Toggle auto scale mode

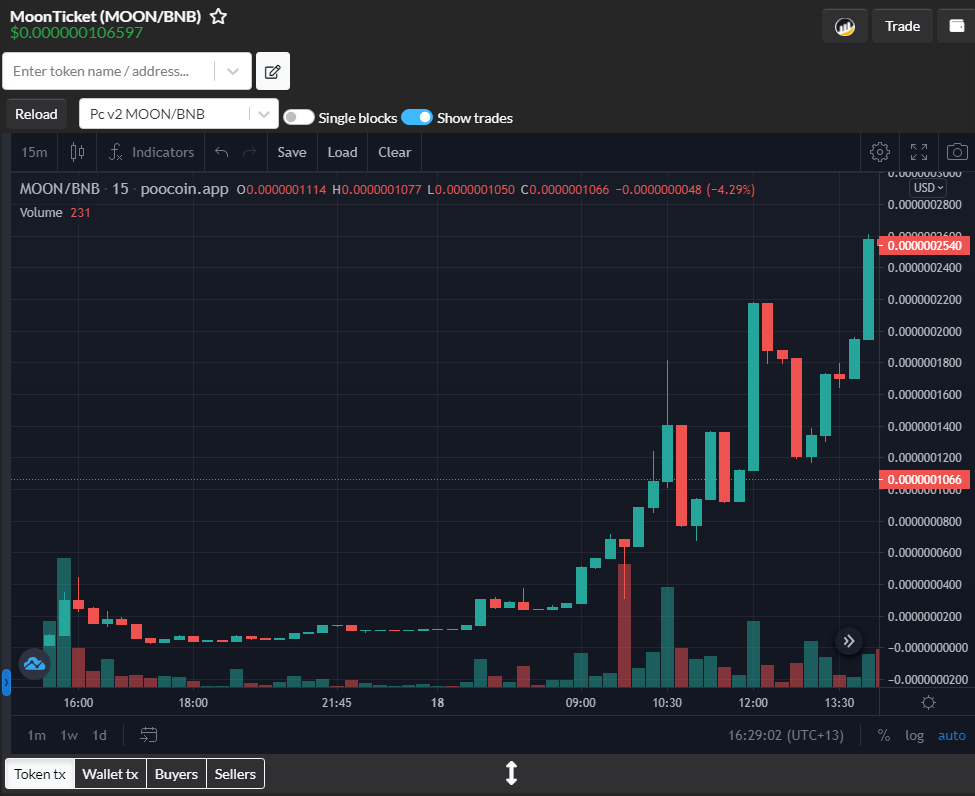point(951,735)
